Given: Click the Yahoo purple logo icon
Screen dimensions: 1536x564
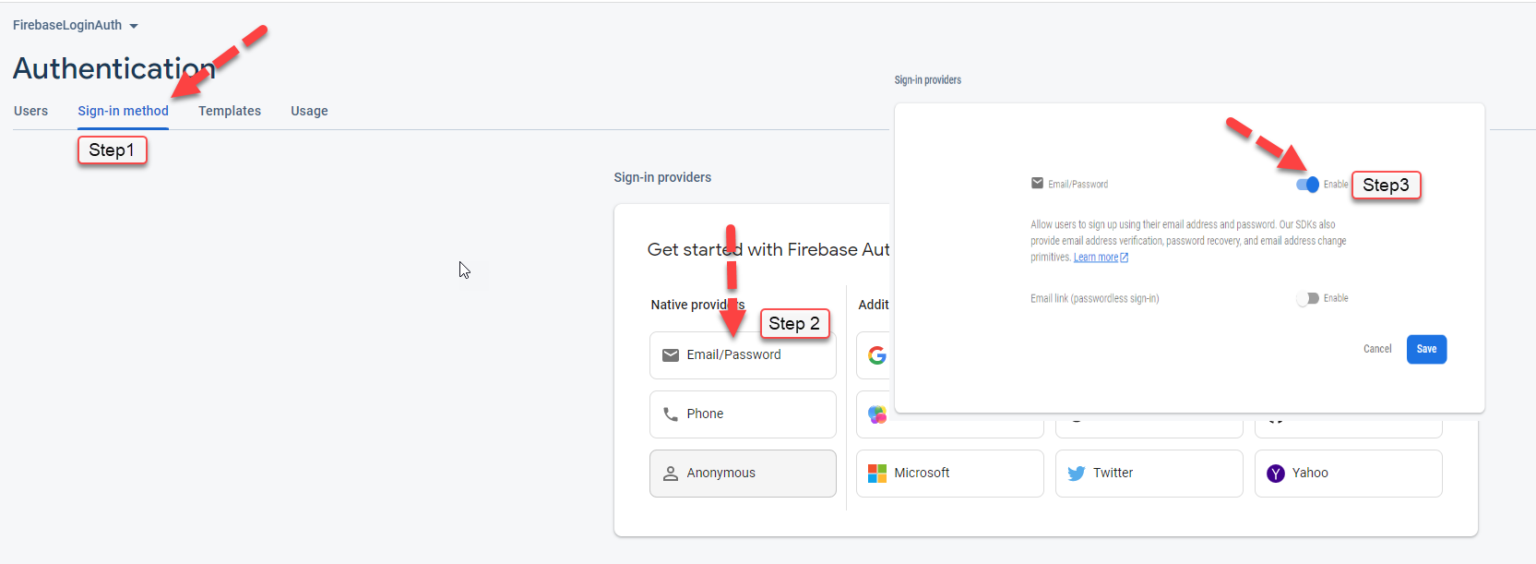Looking at the screenshot, I should (x=1276, y=473).
